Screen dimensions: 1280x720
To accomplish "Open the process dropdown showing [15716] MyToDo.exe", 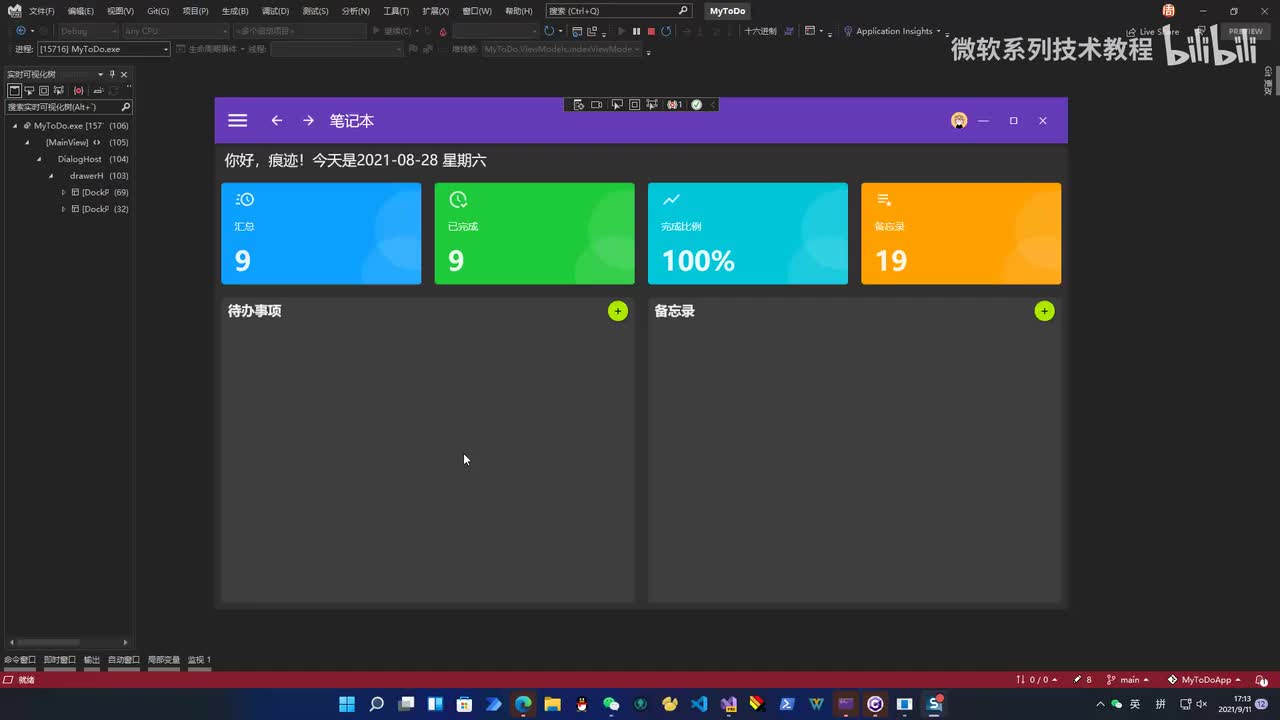I will [x=104, y=49].
